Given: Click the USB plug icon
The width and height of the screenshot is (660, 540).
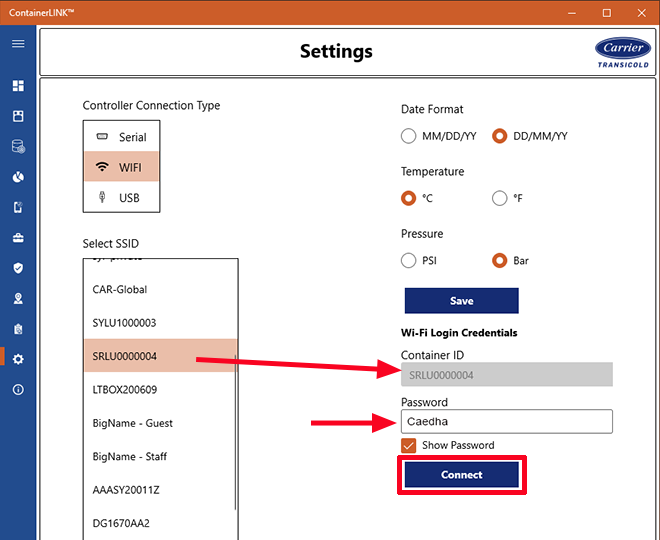Looking at the screenshot, I should click(x=102, y=197).
